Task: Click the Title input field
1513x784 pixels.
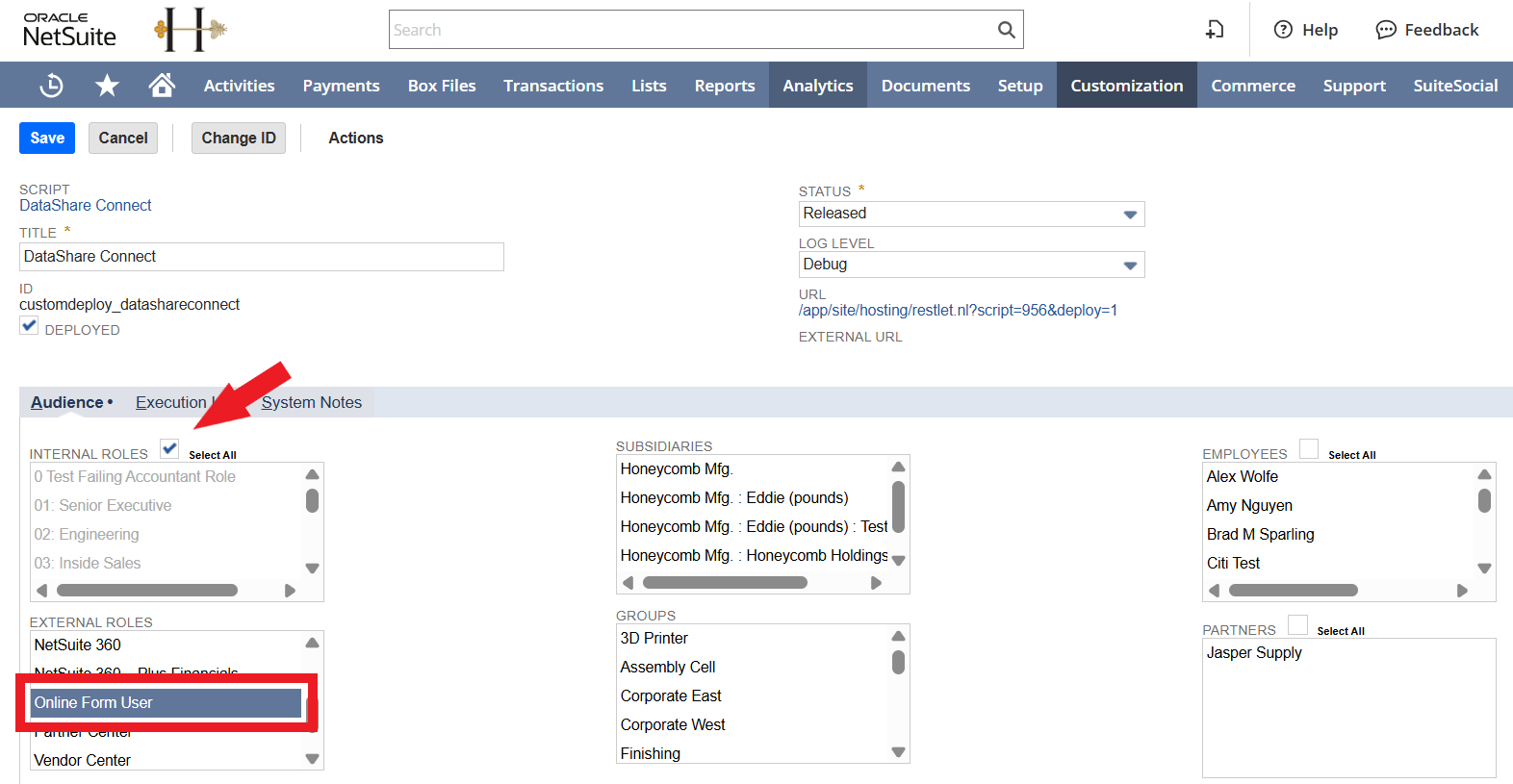Action: [x=262, y=257]
